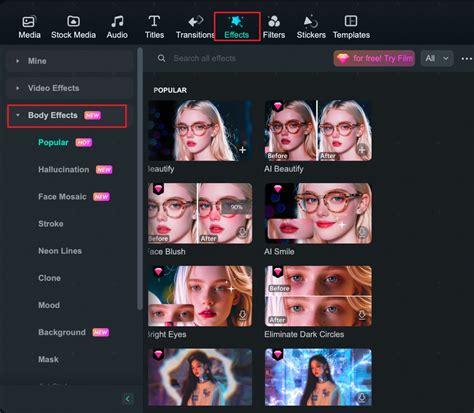Select the Beautify effect thumbnail
474x413 pixels.
pyautogui.click(x=200, y=131)
